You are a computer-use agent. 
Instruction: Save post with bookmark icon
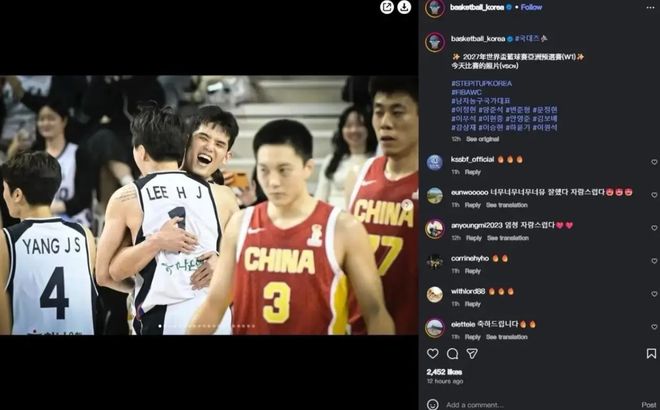651,354
